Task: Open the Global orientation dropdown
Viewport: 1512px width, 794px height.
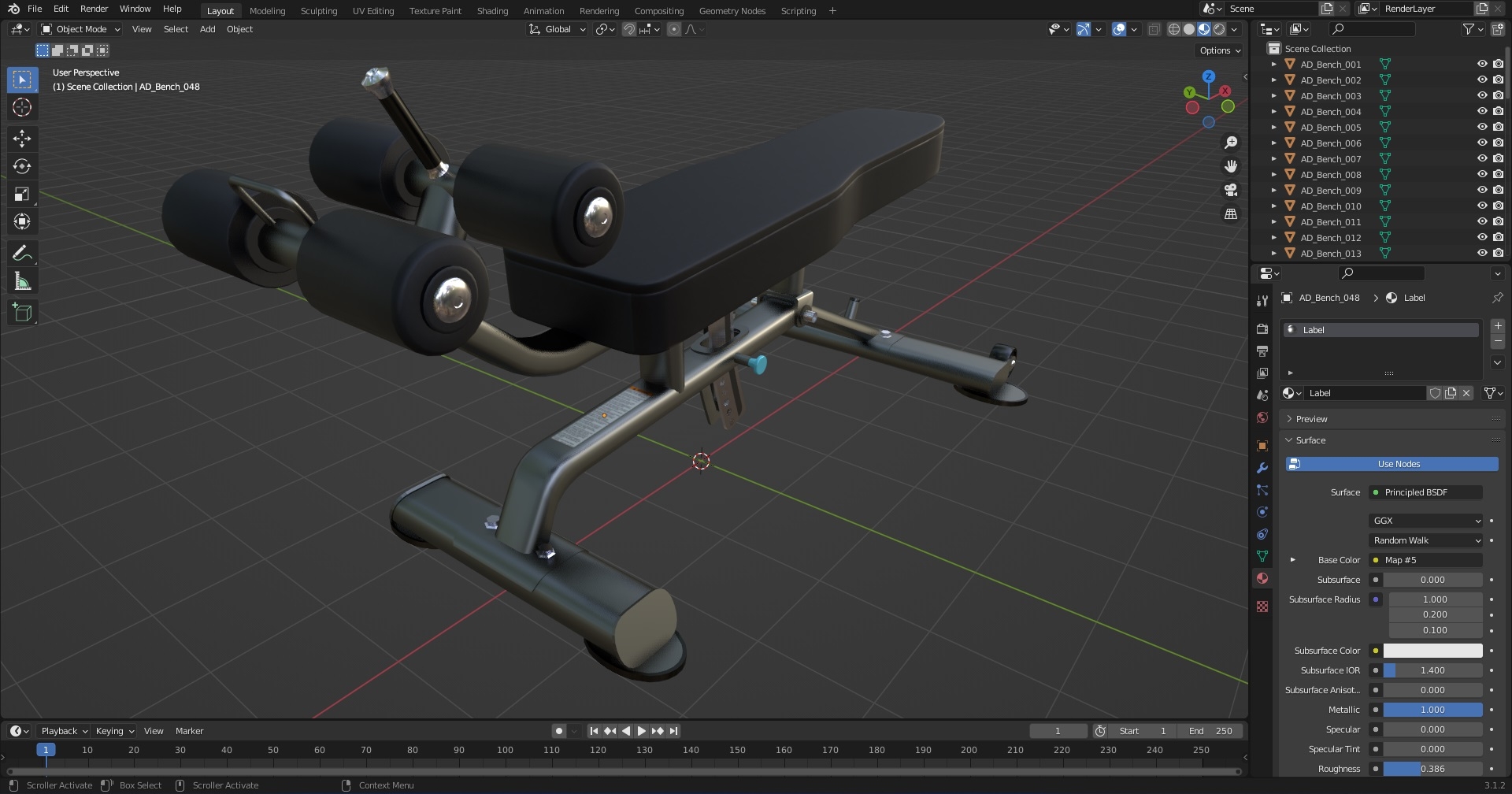Action: pos(557,29)
